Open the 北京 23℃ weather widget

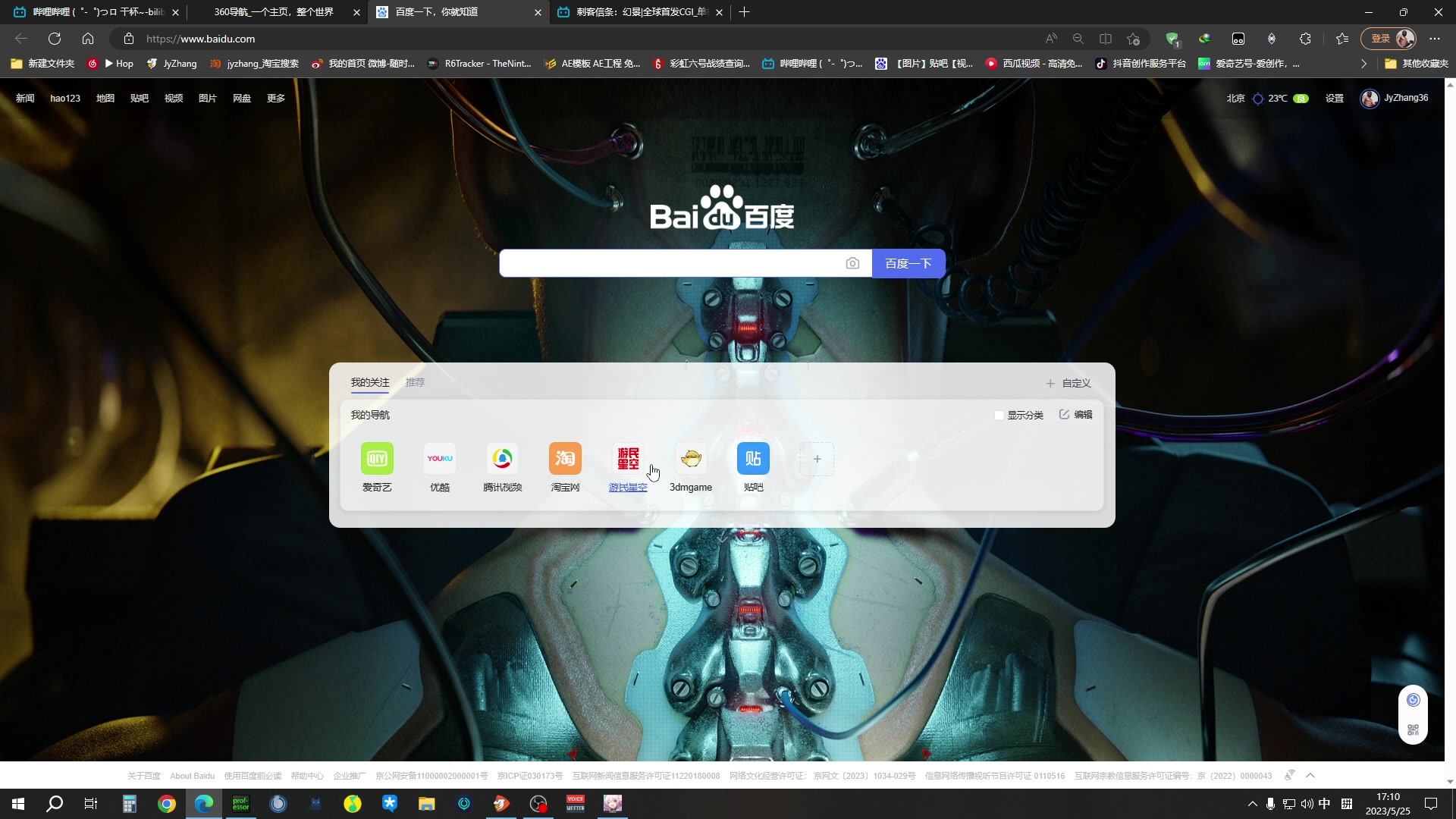(1267, 99)
